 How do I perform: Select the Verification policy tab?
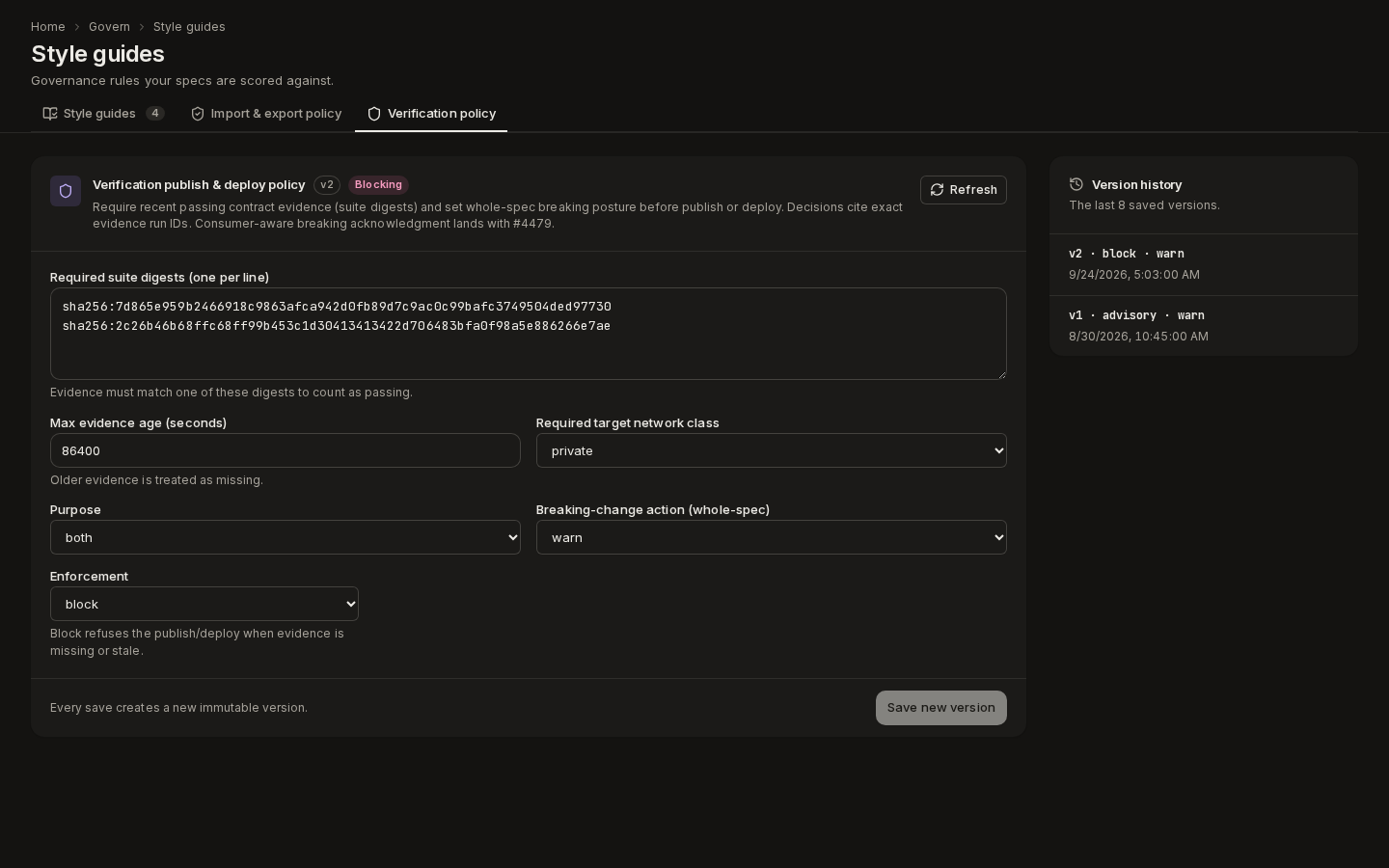point(431,114)
